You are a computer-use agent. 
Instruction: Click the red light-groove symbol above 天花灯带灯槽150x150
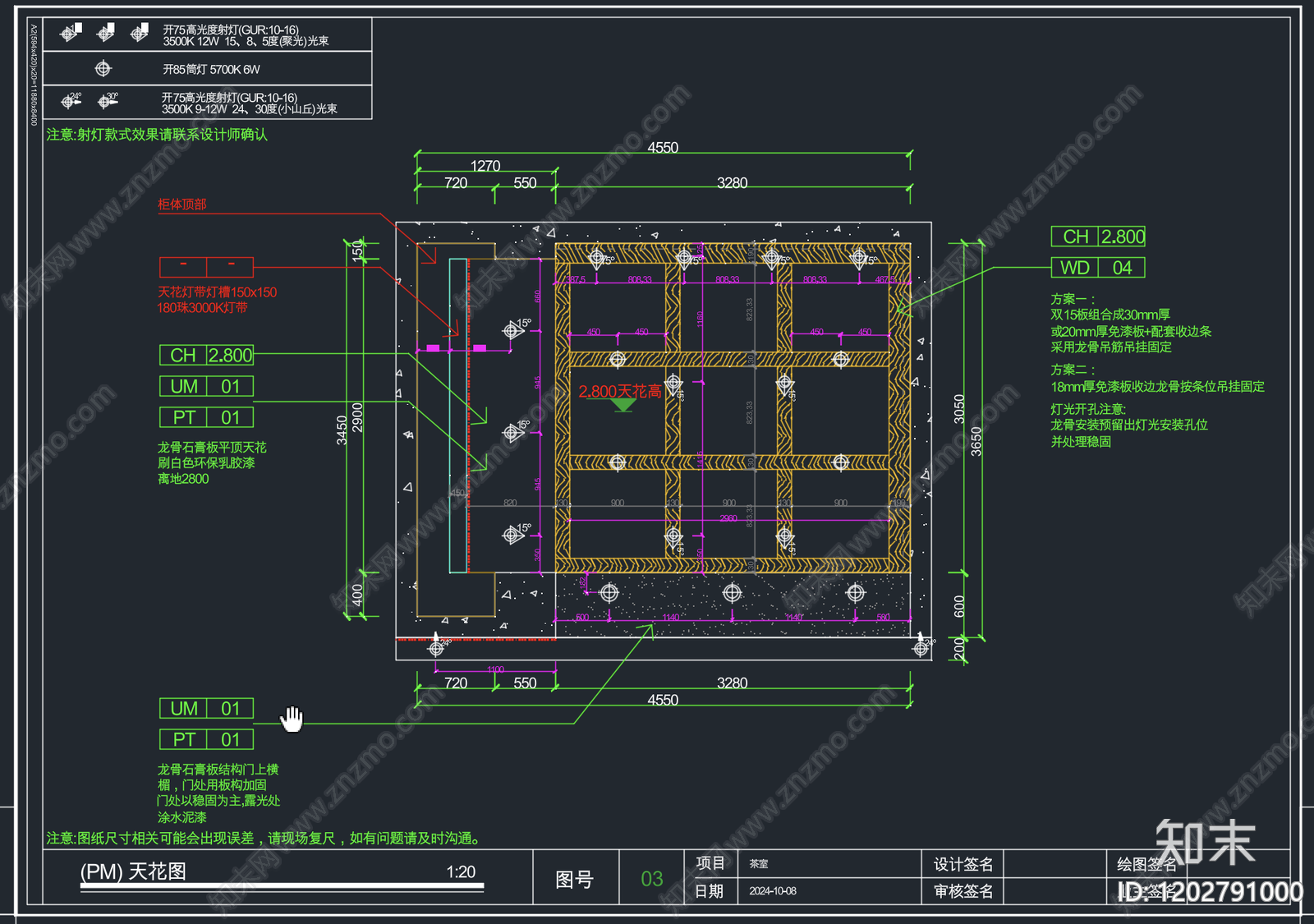click(x=206, y=267)
